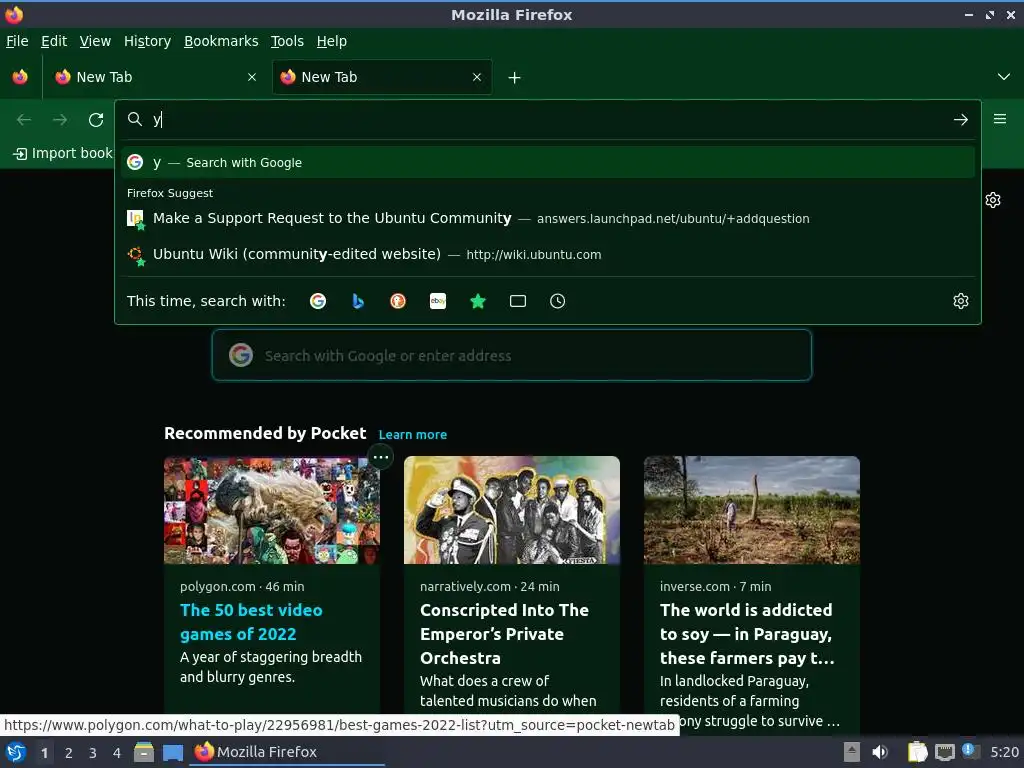Search this time with Google icon
Viewport: 1024px width, 768px height.
[x=318, y=301]
